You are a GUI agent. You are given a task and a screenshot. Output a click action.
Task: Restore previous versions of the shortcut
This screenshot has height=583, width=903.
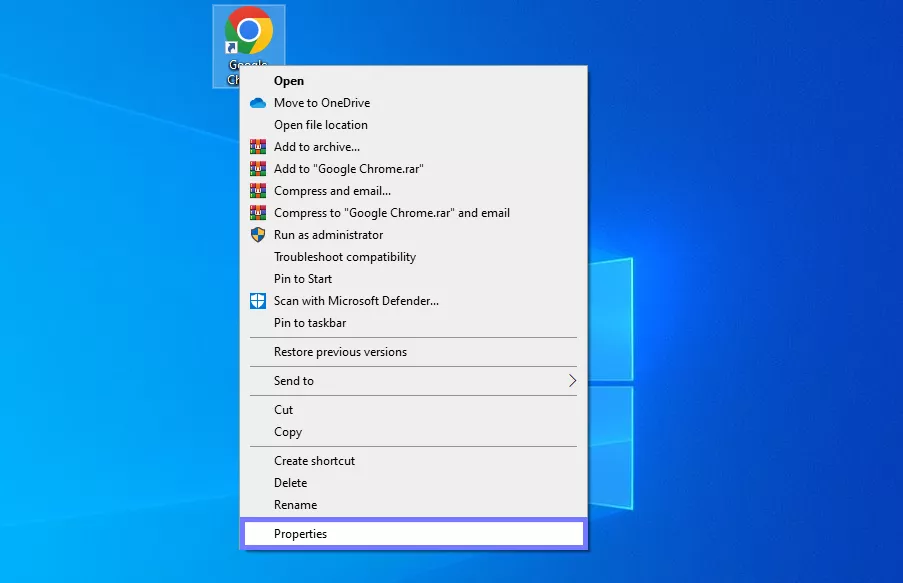[x=340, y=351]
